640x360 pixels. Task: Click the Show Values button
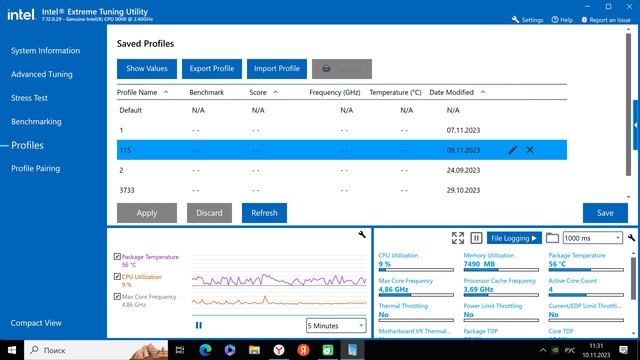(x=147, y=69)
